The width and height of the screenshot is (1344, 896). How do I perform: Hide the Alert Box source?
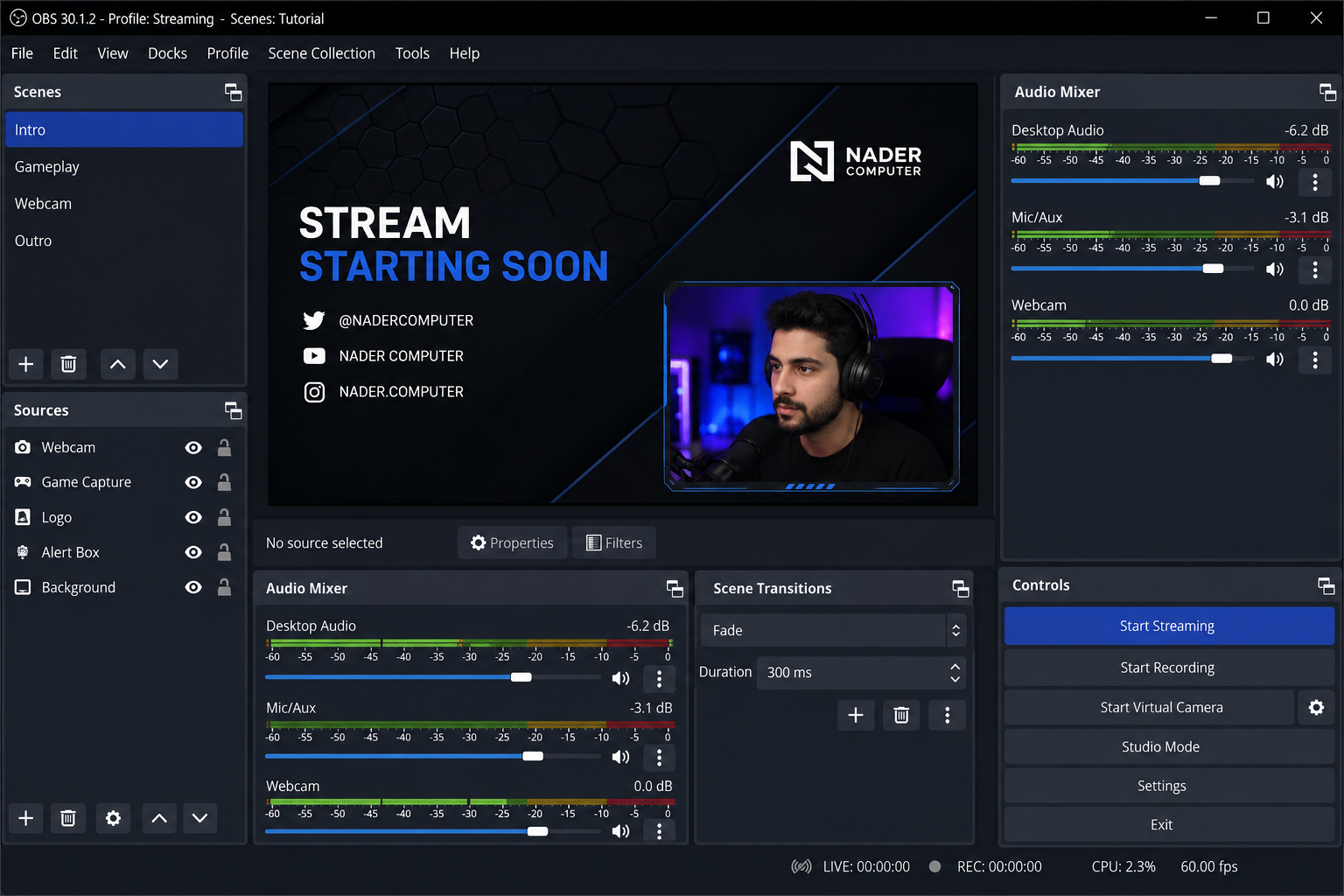(x=193, y=553)
